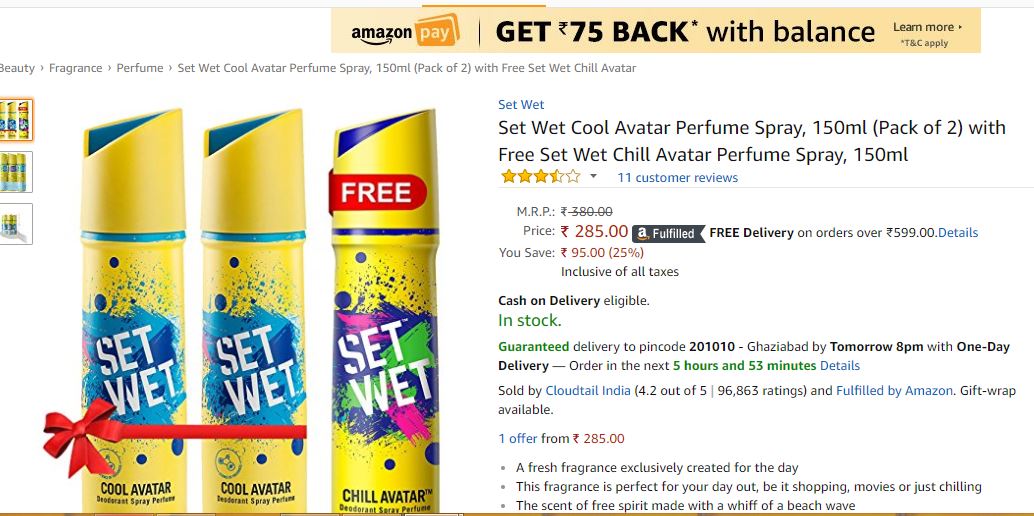Viewport: 1034px width, 516px height.
Task: Open the Cloudtail India seller link
Action: click(x=588, y=391)
